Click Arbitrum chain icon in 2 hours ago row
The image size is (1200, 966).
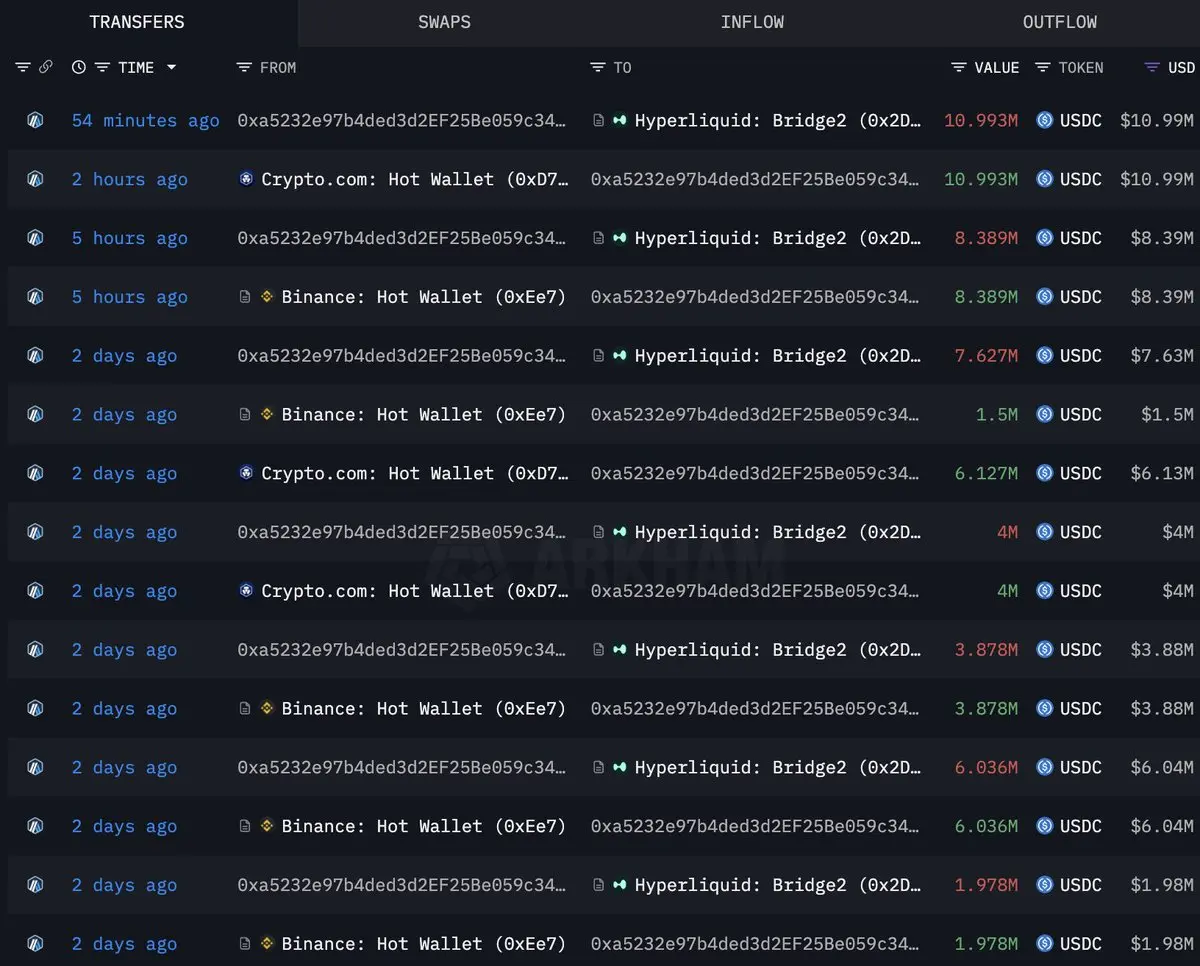point(35,179)
